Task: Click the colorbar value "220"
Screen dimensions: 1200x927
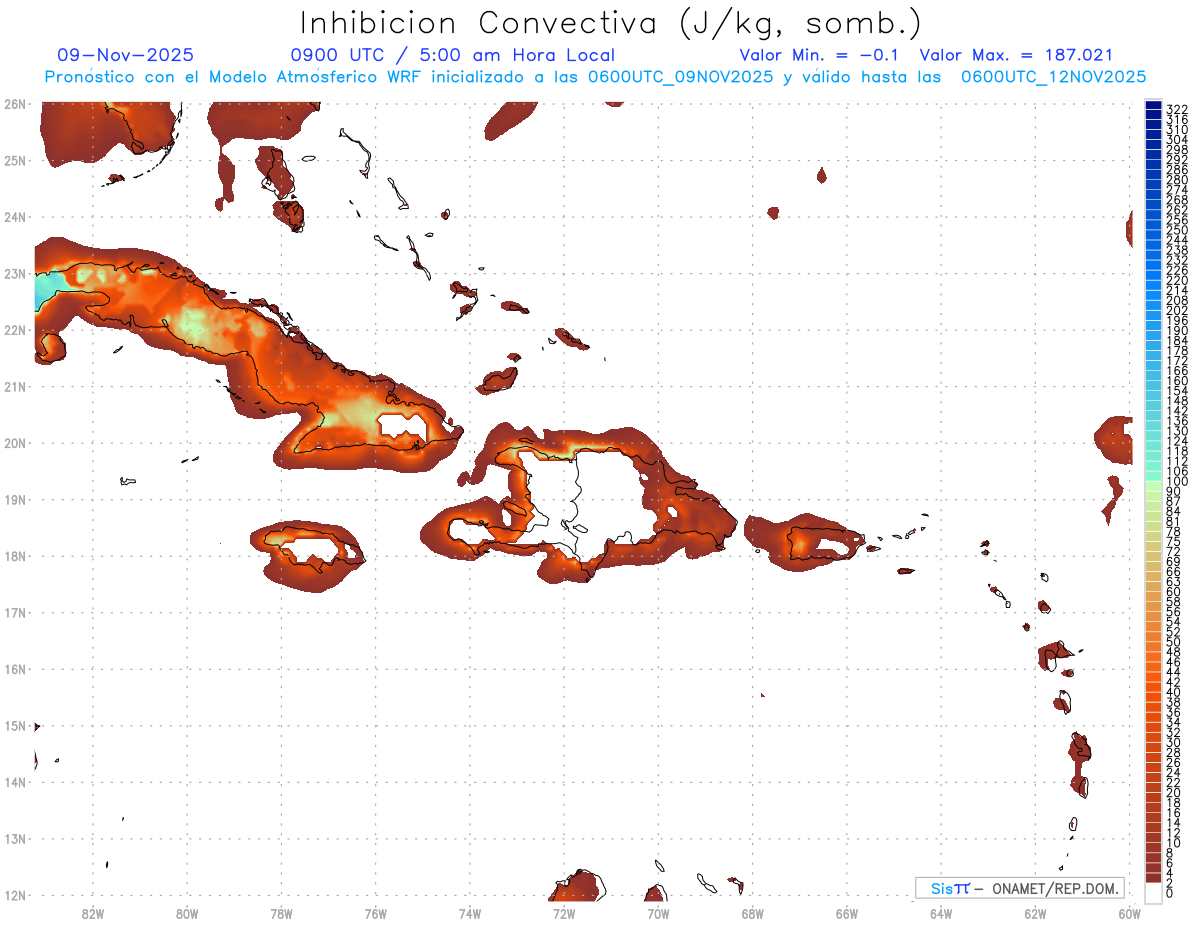Action: pos(1177,280)
